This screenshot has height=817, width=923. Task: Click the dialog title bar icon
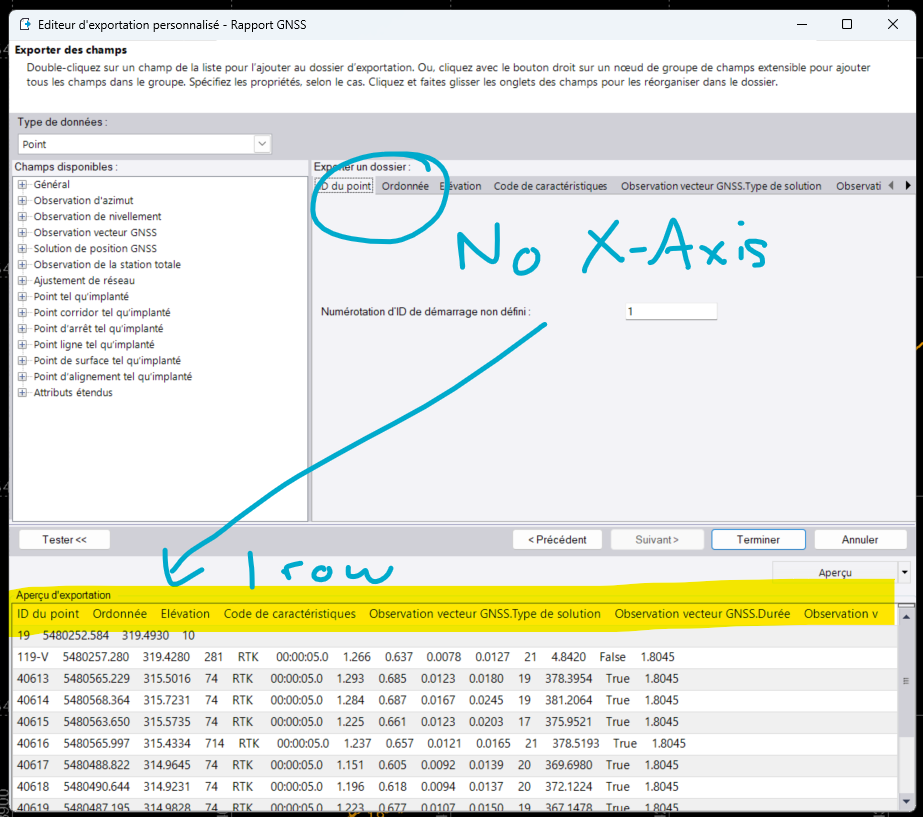pos(25,25)
